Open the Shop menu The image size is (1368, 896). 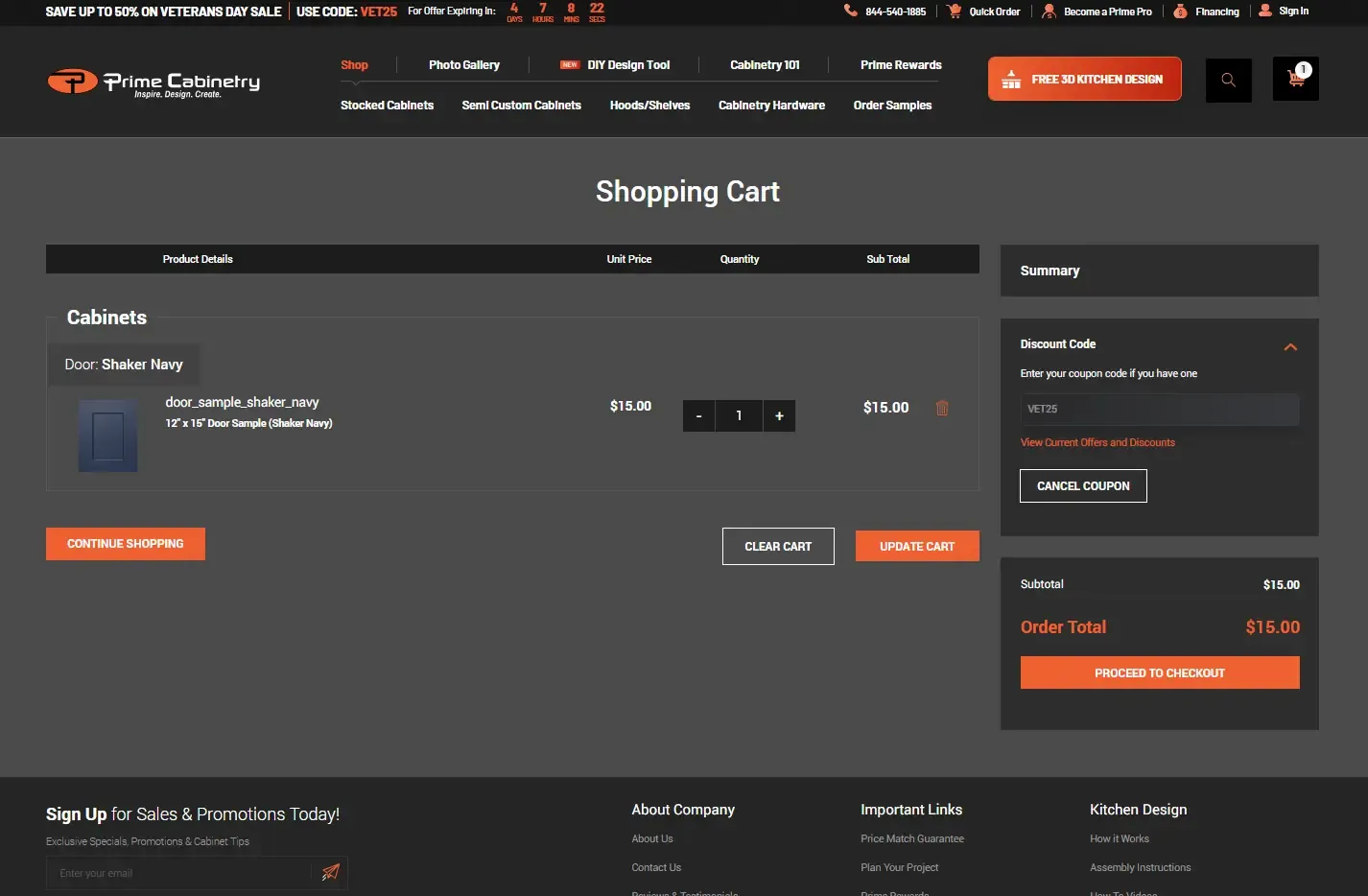point(354,65)
